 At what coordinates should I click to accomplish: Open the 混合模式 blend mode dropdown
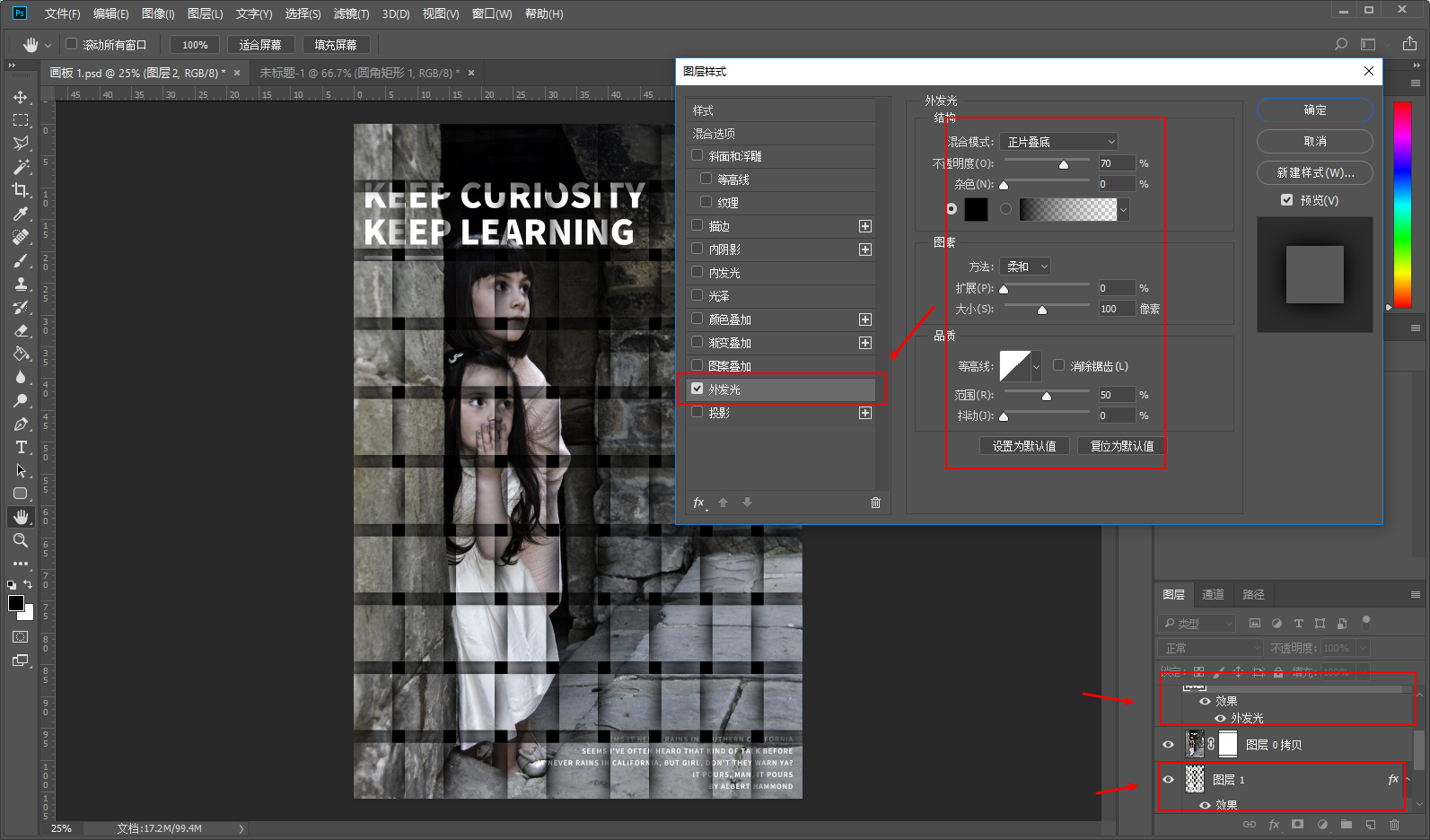[1059, 142]
